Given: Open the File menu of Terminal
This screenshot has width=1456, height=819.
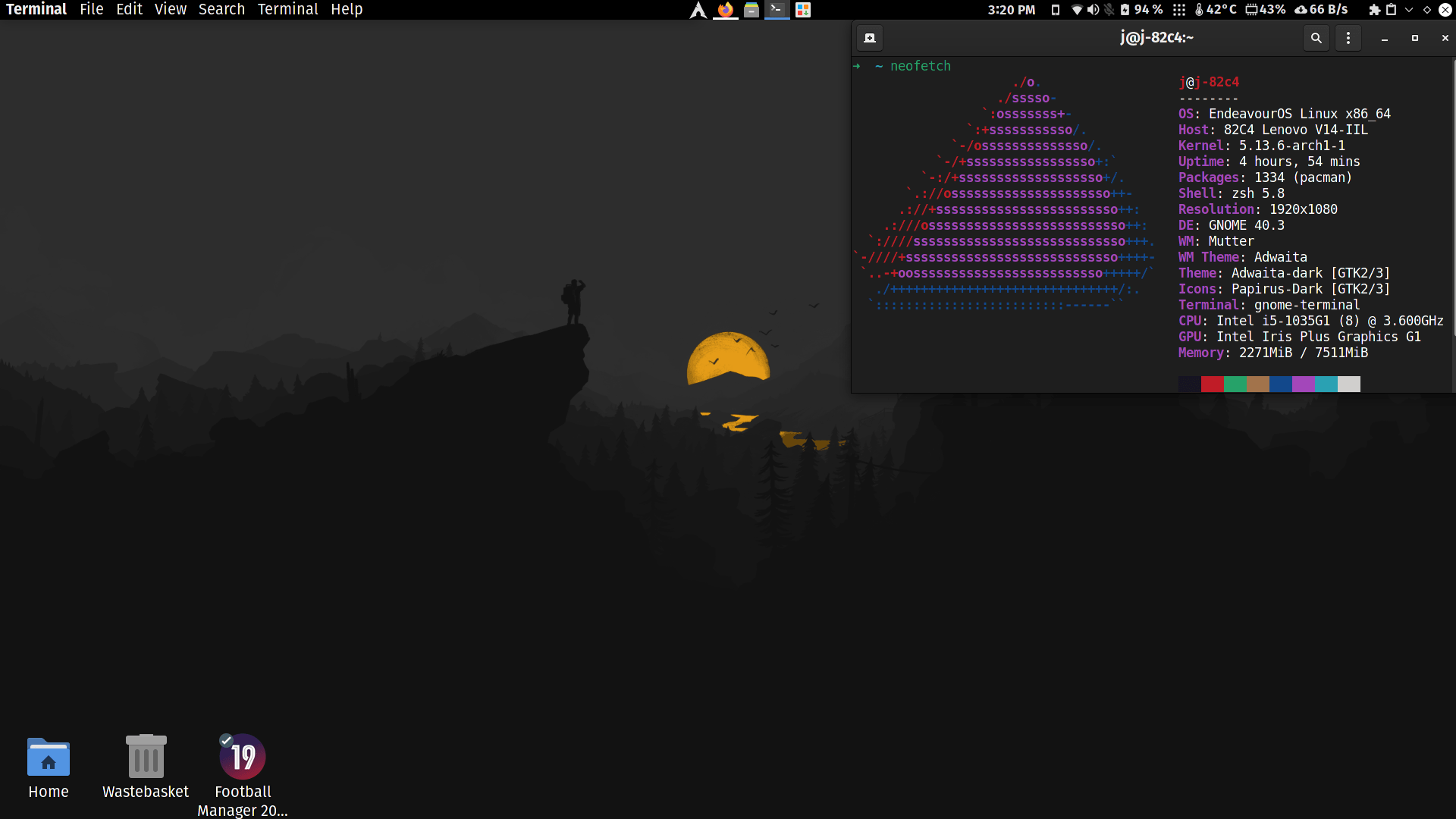Looking at the screenshot, I should click(x=91, y=9).
